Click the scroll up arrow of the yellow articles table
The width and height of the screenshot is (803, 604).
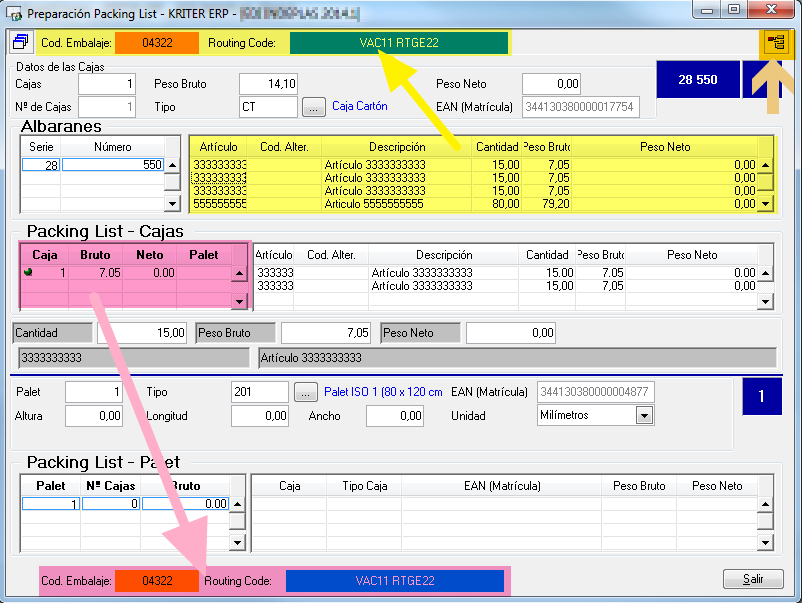(x=766, y=165)
